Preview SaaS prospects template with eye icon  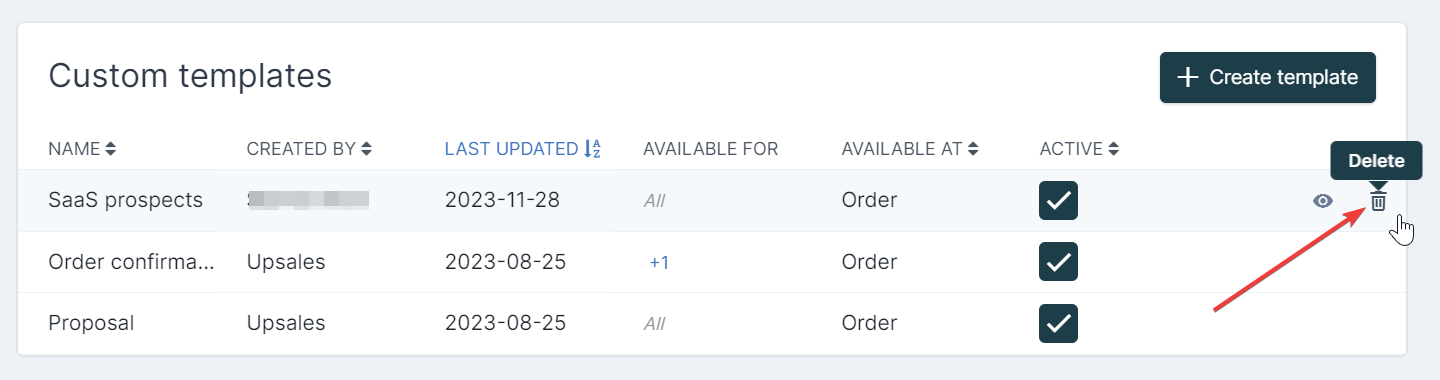[x=1323, y=201]
